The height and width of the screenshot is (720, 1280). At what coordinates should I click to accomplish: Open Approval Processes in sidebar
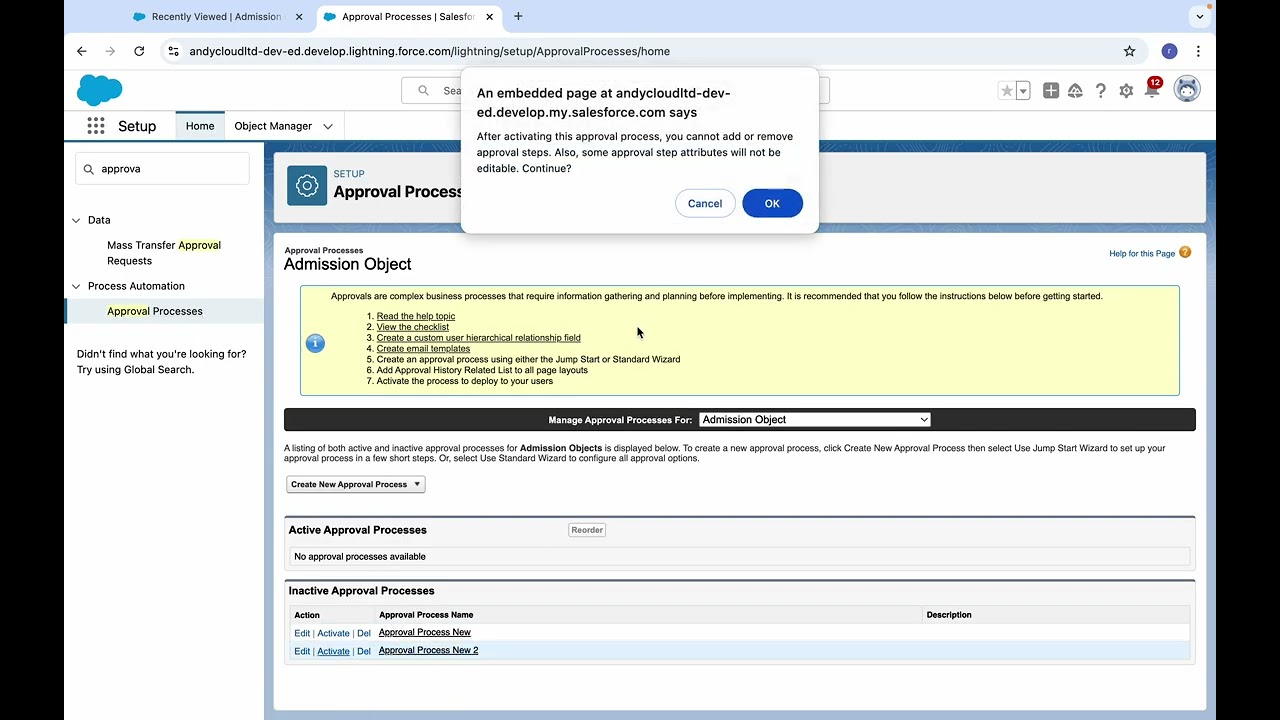coord(155,311)
